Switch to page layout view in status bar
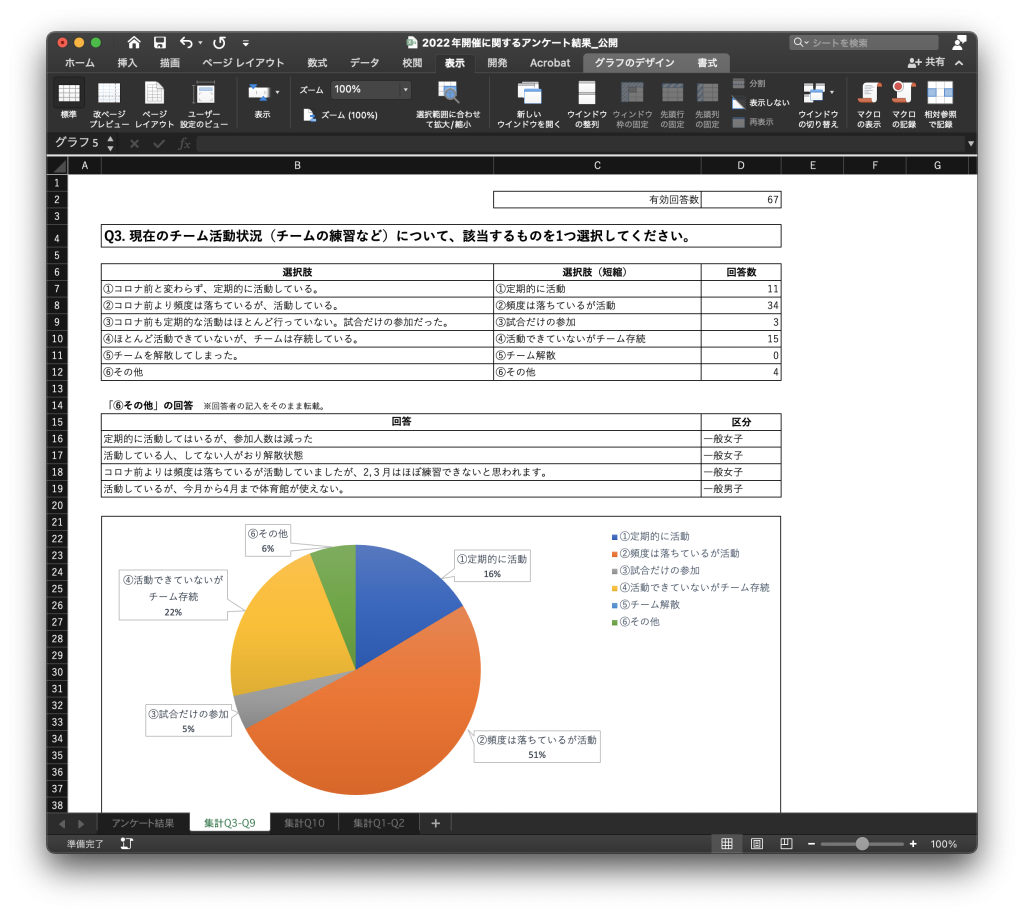 tap(757, 844)
